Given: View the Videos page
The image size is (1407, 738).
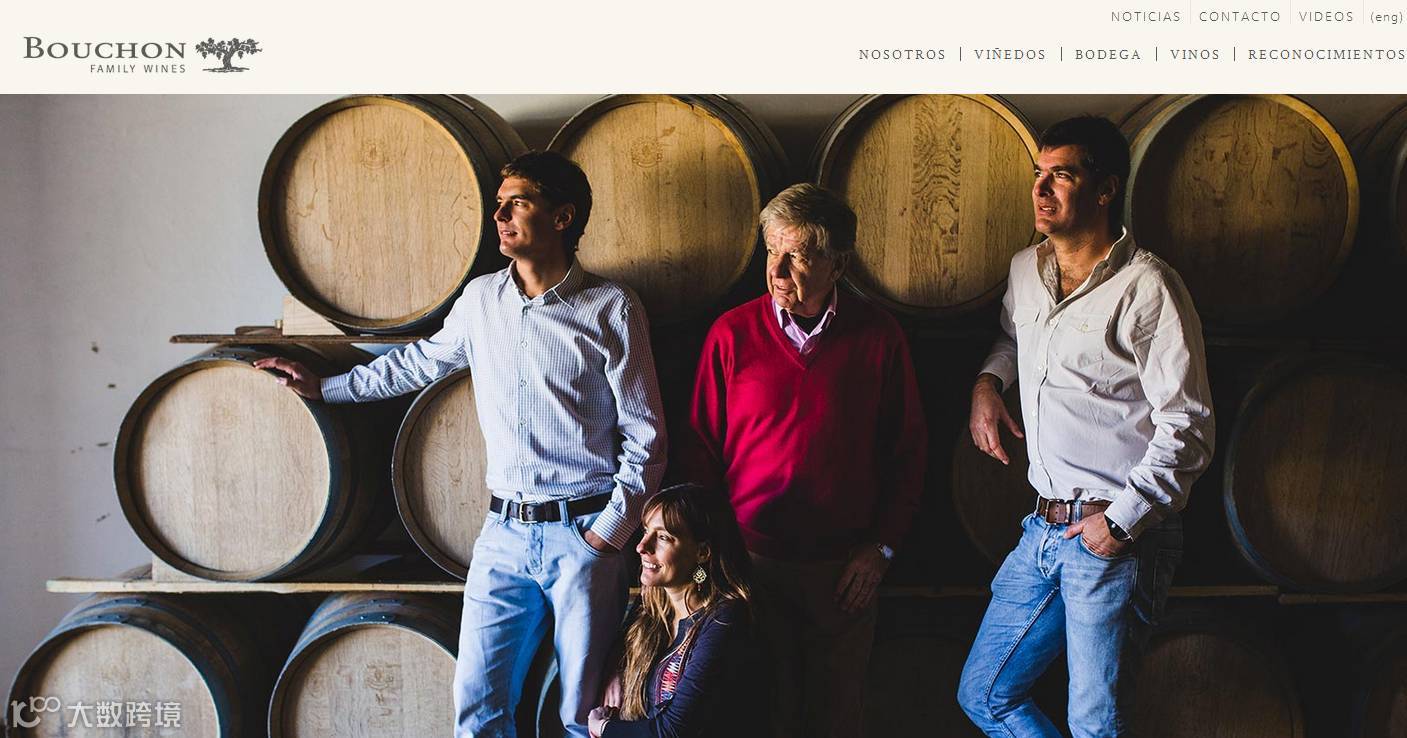Looking at the screenshot, I should pos(1326,17).
